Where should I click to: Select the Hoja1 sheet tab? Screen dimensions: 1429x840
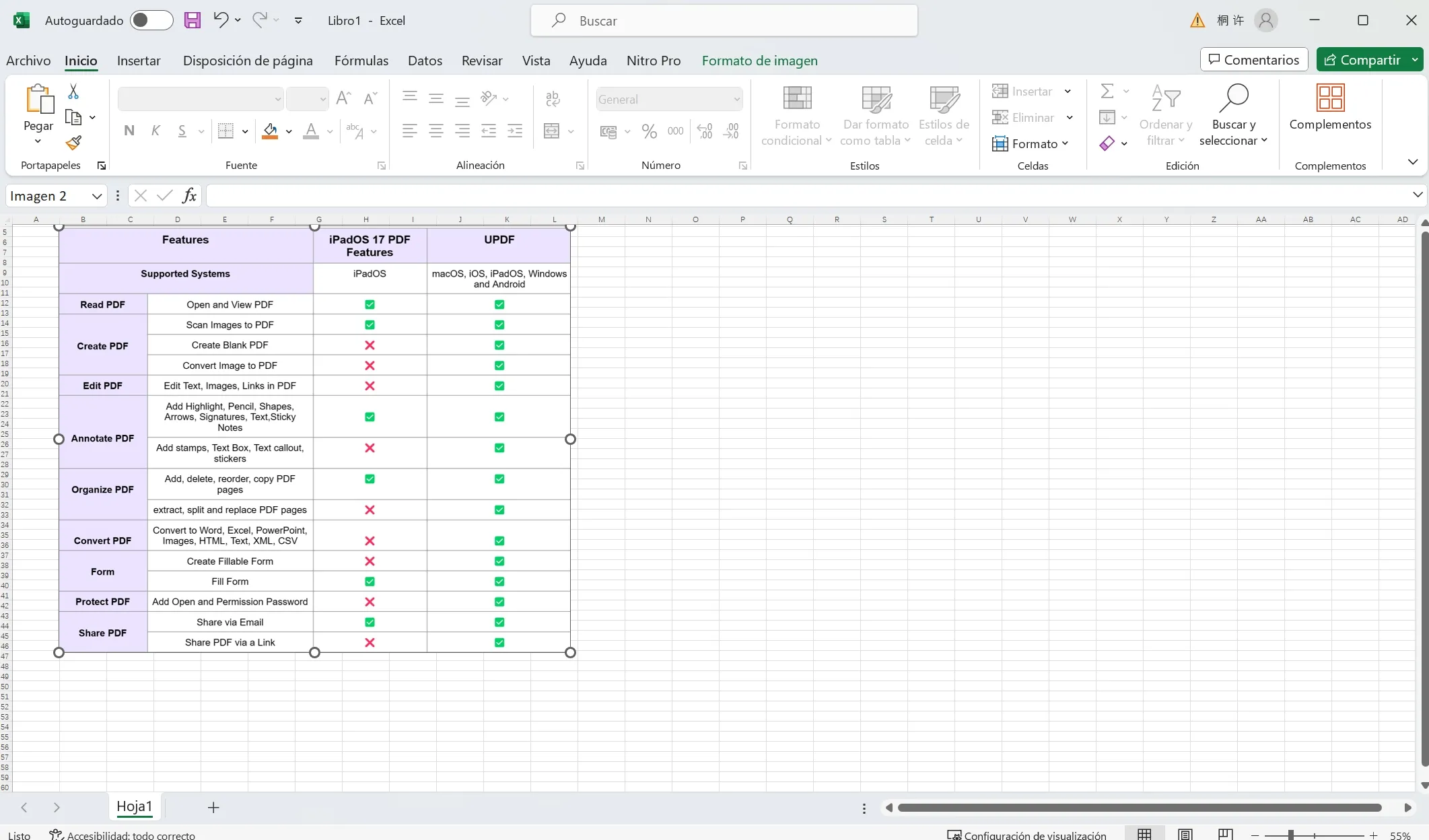tap(135, 806)
